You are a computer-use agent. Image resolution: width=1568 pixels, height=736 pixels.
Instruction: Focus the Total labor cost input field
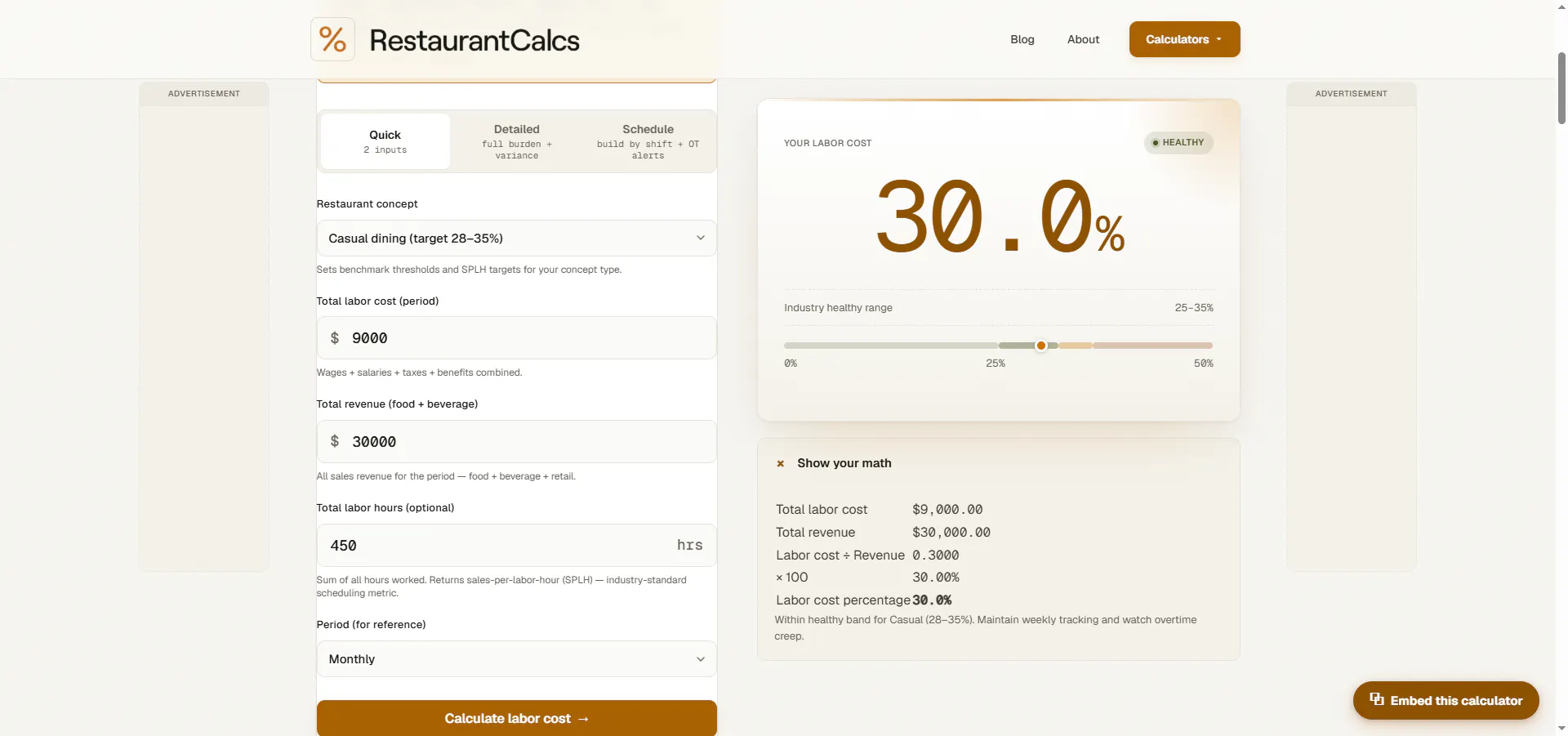pyautogui.click(x=516, y=338)
